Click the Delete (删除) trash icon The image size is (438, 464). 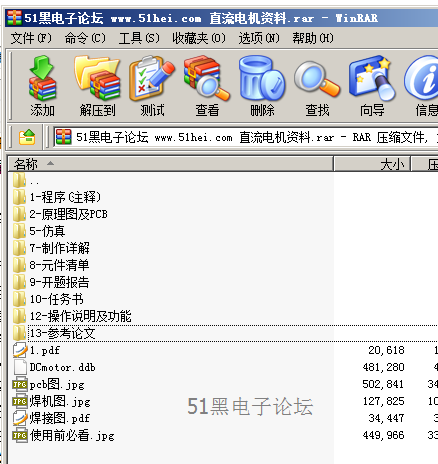click(x=262, y=86)
